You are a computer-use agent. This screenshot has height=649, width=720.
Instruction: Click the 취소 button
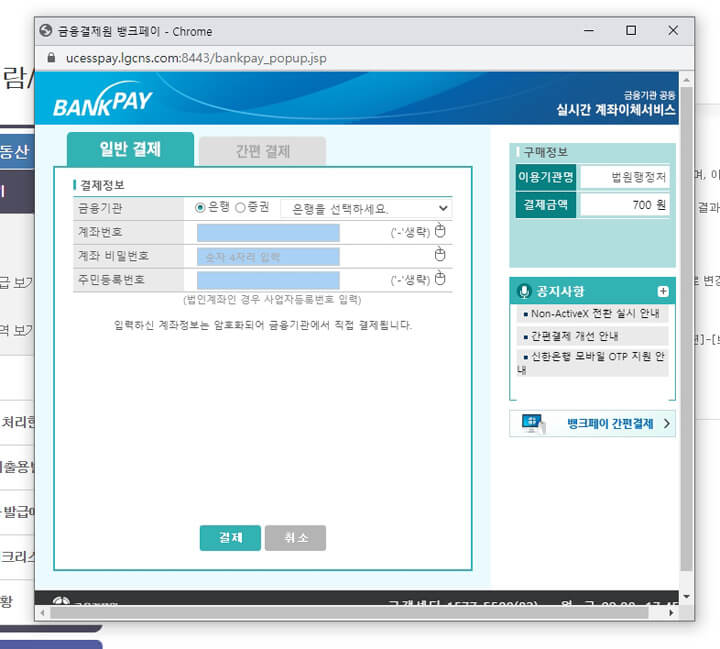pyautogui.click(x=295, y=538)
